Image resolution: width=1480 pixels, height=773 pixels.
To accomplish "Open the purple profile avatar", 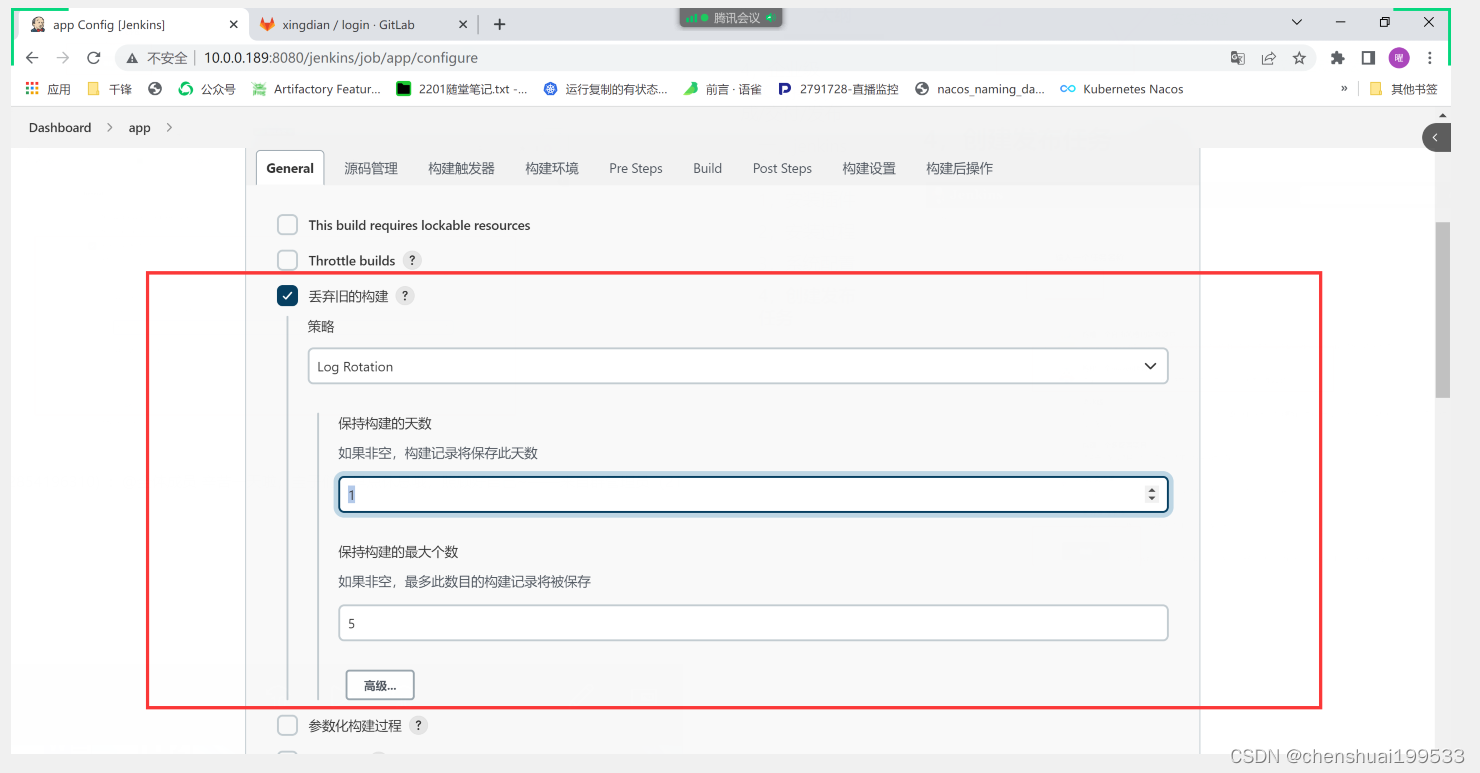I will coord(1399,58).
